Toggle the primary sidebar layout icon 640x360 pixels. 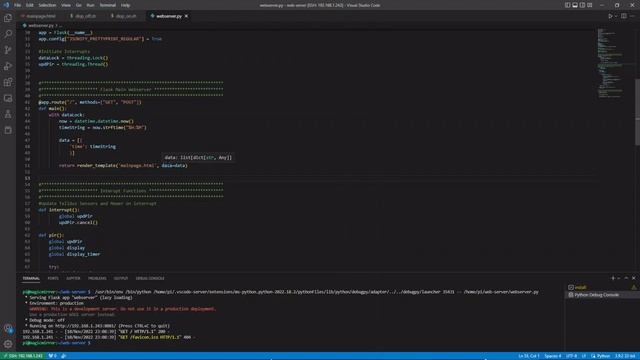[x=567, y=5]
